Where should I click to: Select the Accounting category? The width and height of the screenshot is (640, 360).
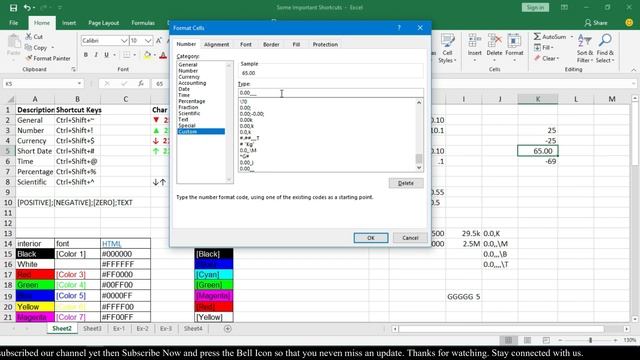192,83
